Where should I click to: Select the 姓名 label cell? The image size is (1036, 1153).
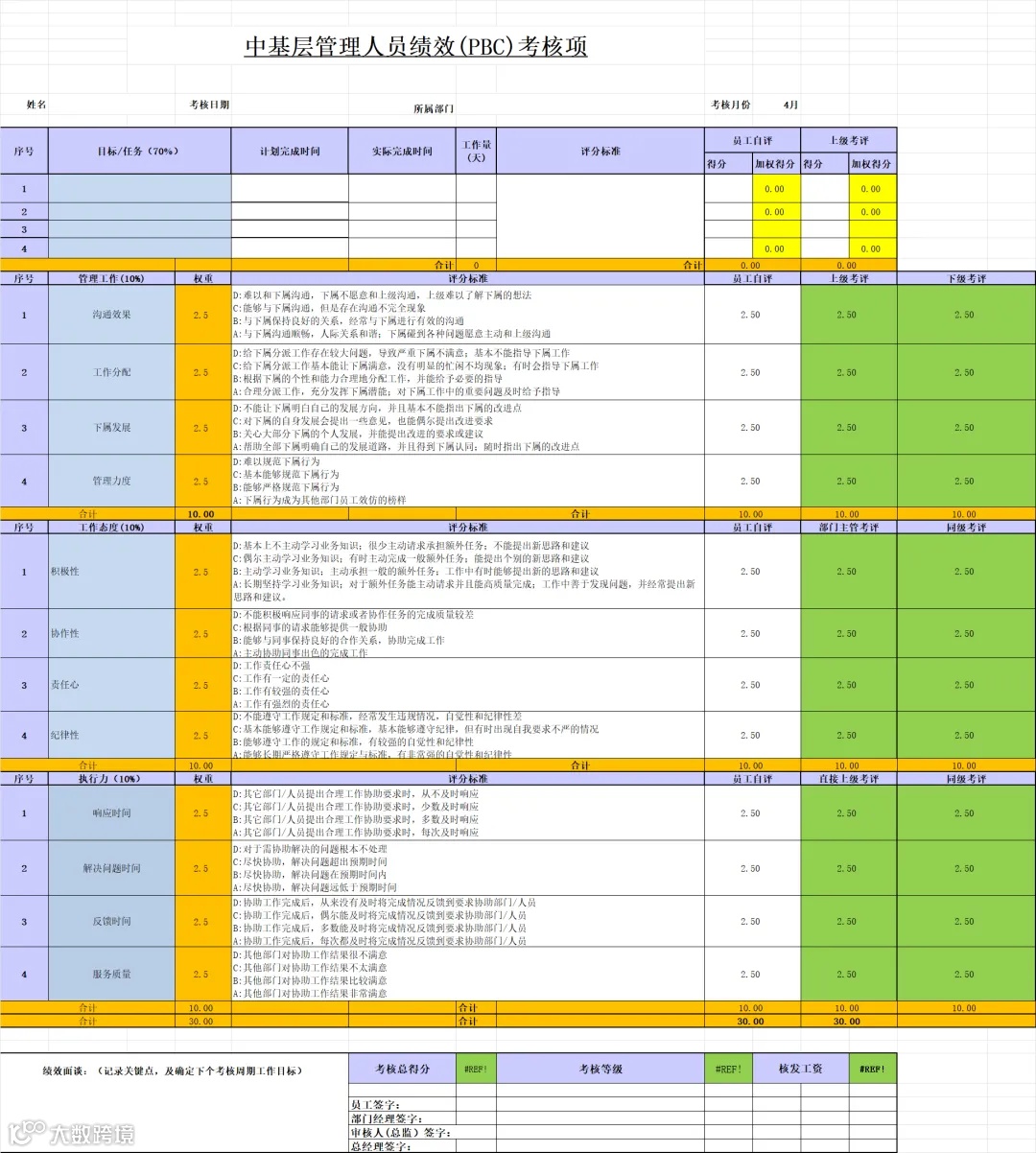pos(36,105)
